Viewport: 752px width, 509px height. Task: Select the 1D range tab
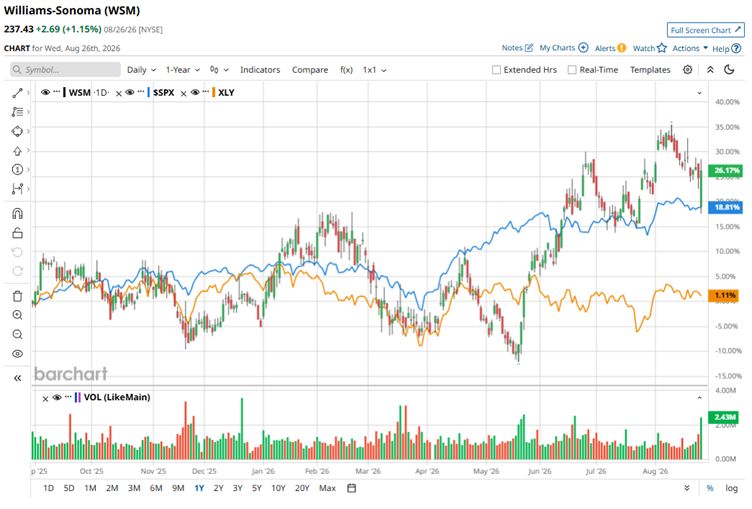click(x=48, y=488)
